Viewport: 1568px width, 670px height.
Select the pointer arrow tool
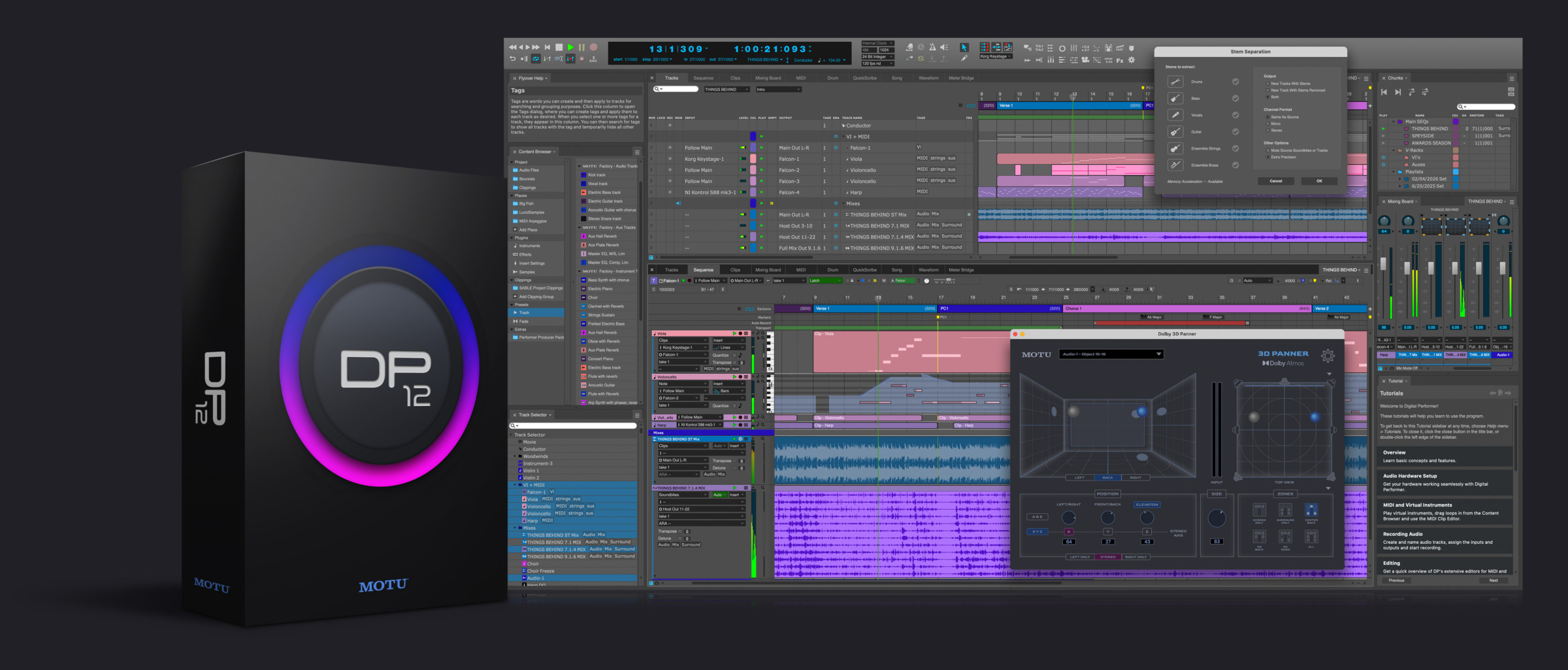tap(964, 47)
